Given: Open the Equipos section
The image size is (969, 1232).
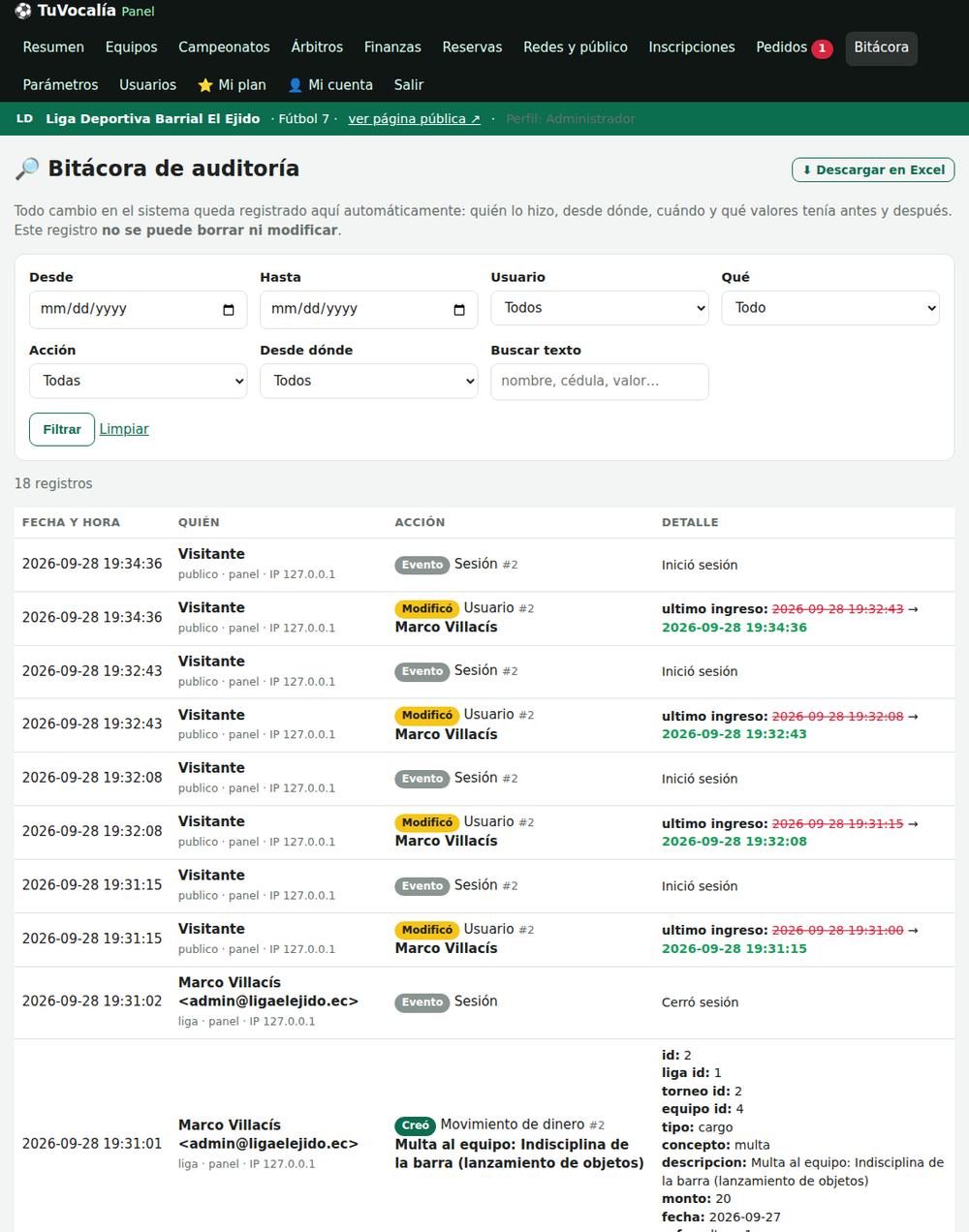Looking at the screenshot, I should coord(132,47).
